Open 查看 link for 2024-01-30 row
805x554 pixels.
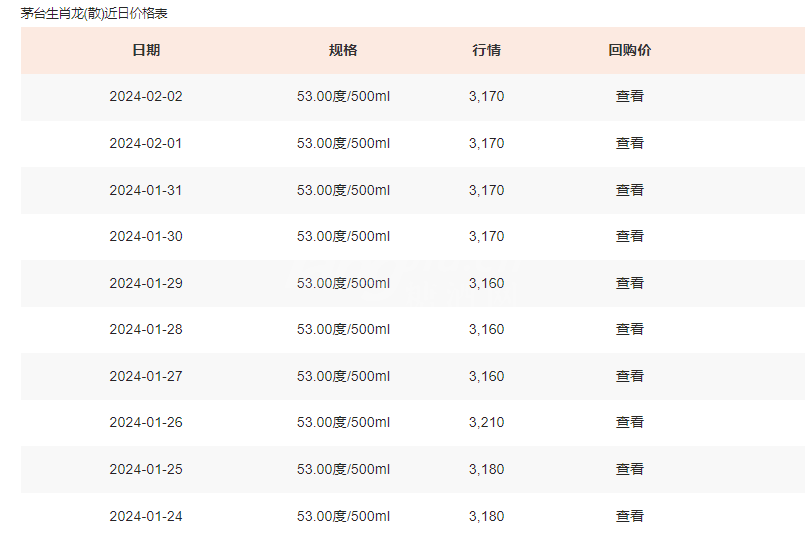click(x=629, y=236)
